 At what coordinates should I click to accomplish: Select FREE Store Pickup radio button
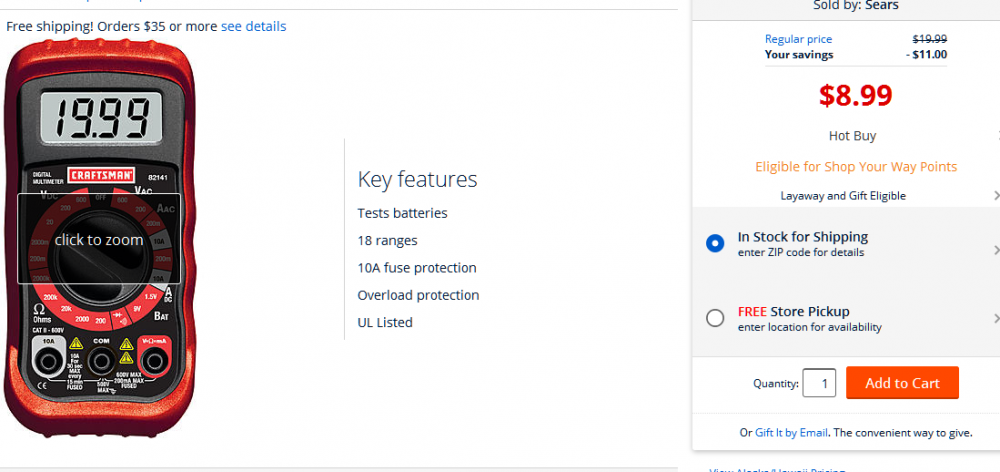click(715, 318)
